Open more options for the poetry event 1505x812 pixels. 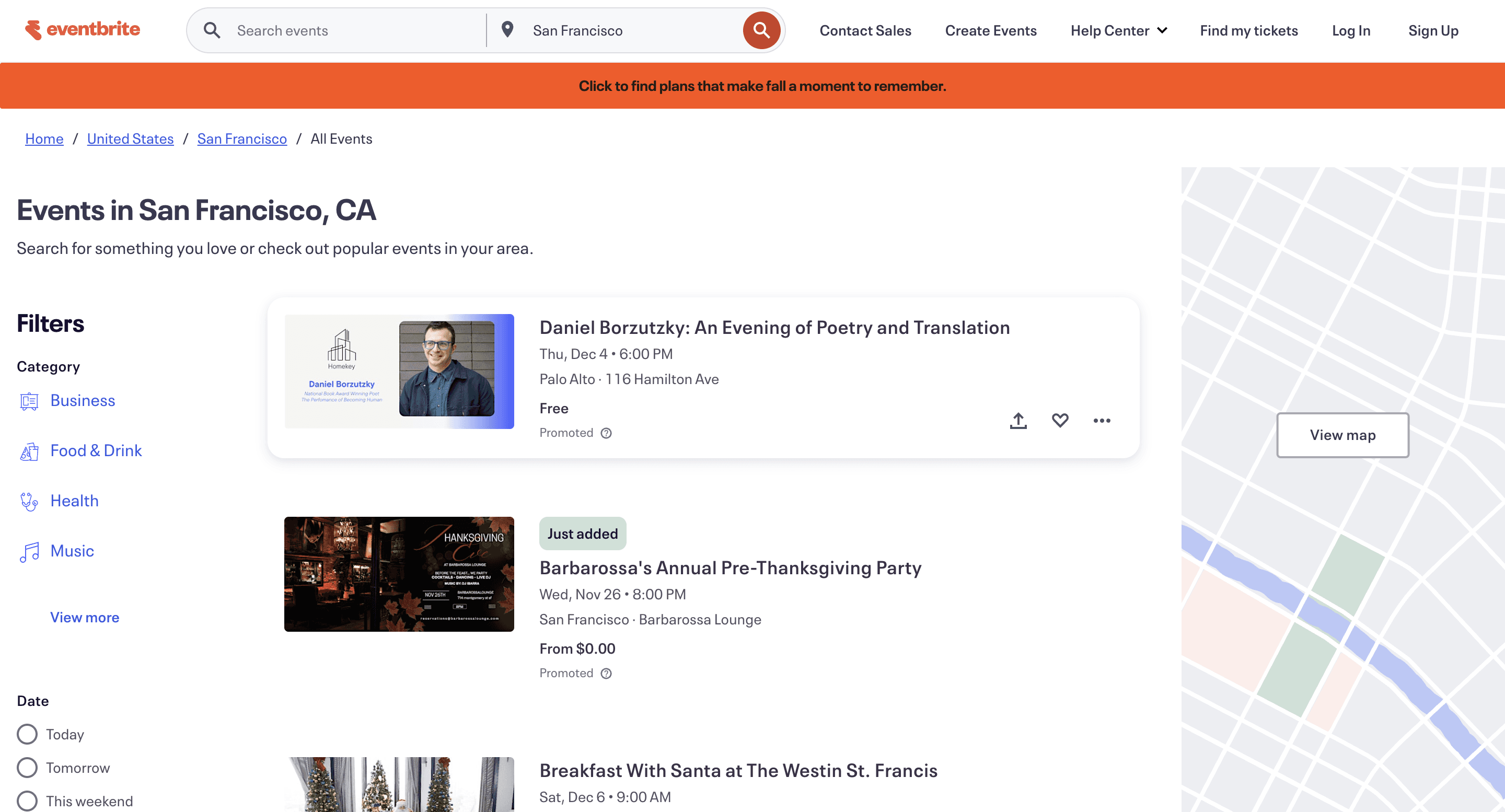[1102, 420]
